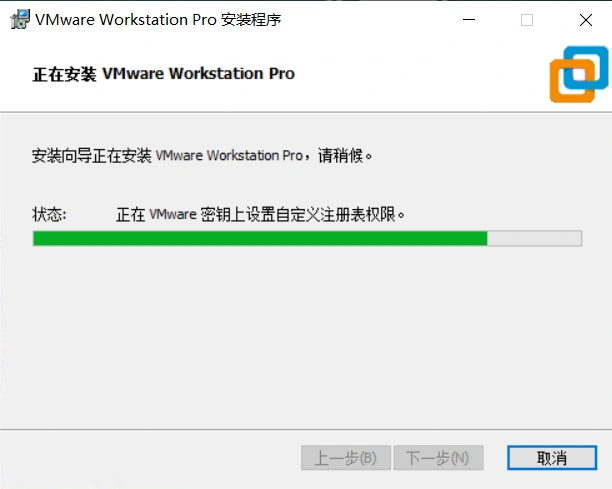Screen dimensions: 612x489
Task: Click the empty gray area below progress bar
Action: 306,336
